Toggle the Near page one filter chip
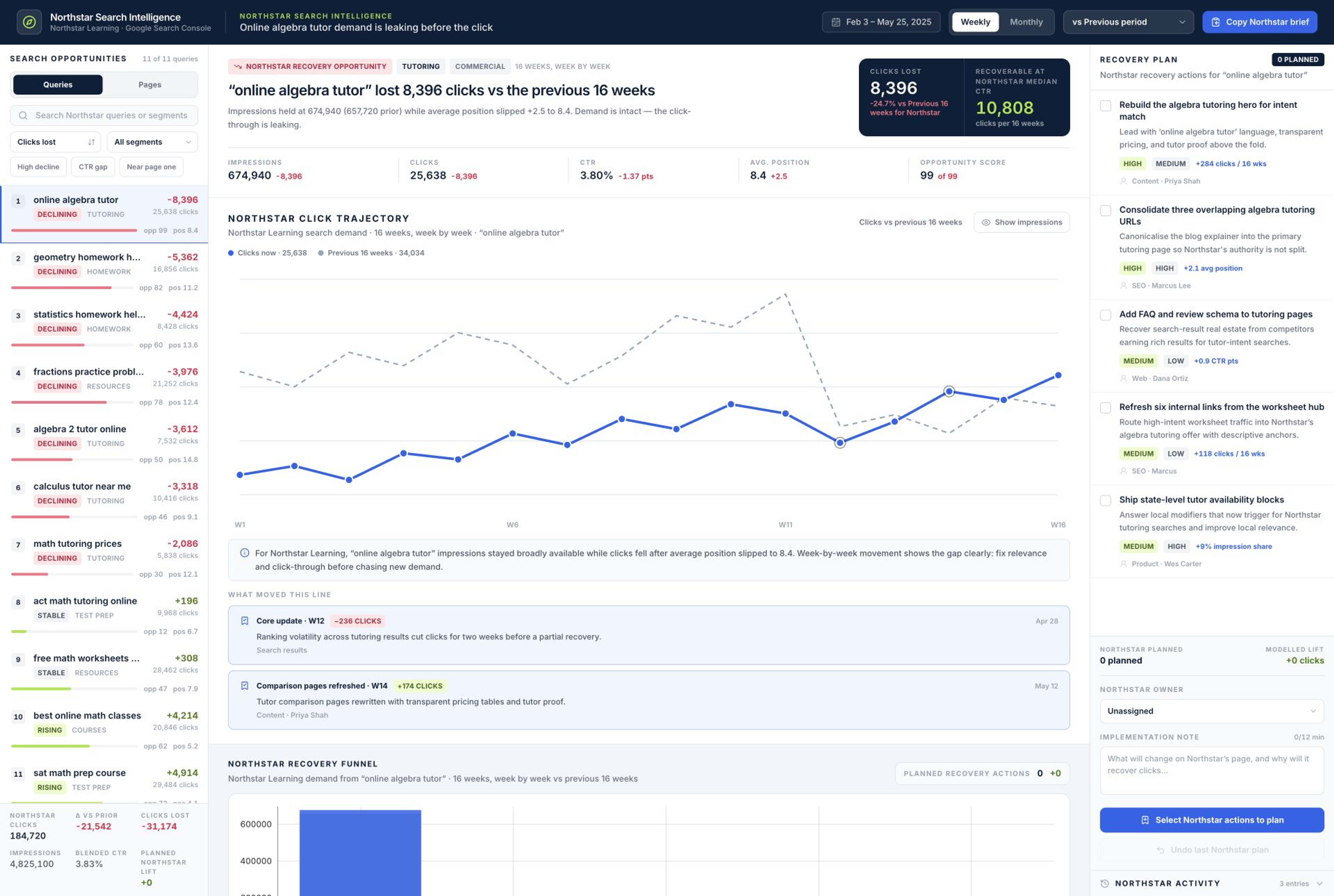The height and width of the screenshot is (896, 1334). [151, 167]
